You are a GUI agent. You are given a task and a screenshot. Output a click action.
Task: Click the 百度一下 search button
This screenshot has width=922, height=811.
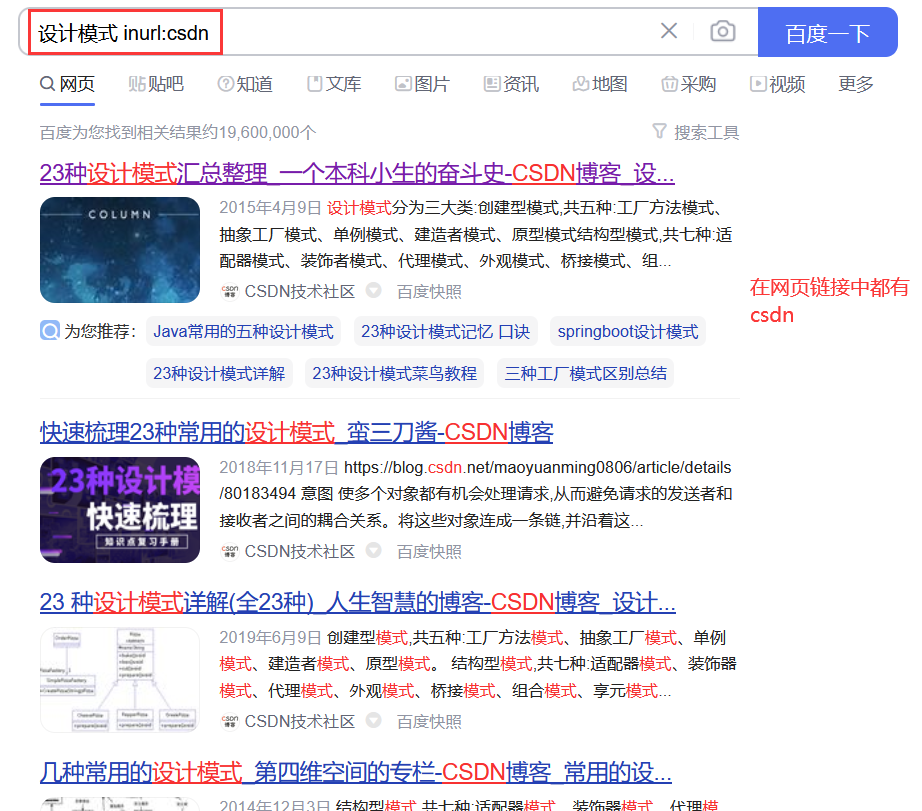(x=827, y=32)
